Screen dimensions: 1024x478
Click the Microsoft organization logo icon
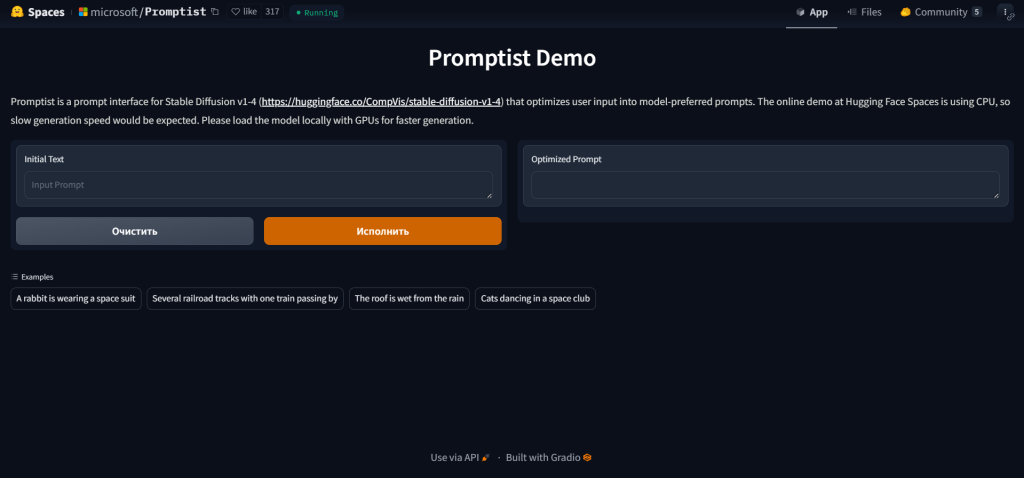point(83,12)
